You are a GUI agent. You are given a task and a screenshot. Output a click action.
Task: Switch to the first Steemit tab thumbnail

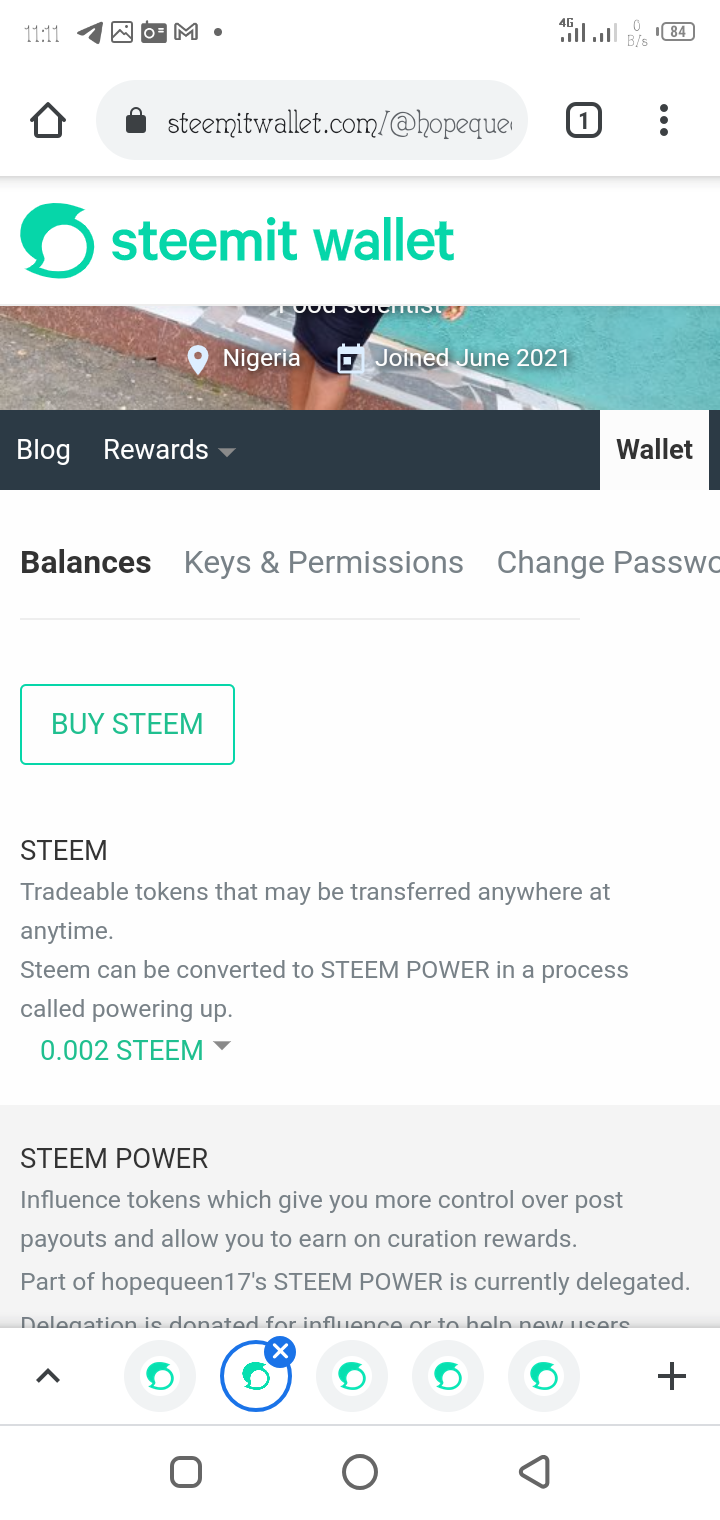click(160, 1377)
